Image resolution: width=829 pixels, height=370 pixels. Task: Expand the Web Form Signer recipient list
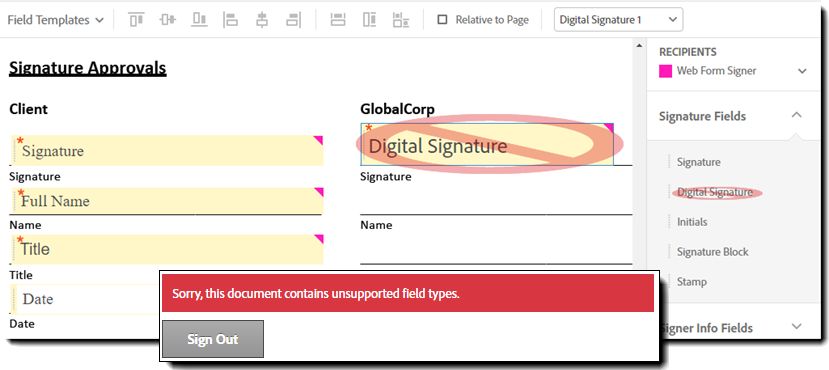click(802, 71)
